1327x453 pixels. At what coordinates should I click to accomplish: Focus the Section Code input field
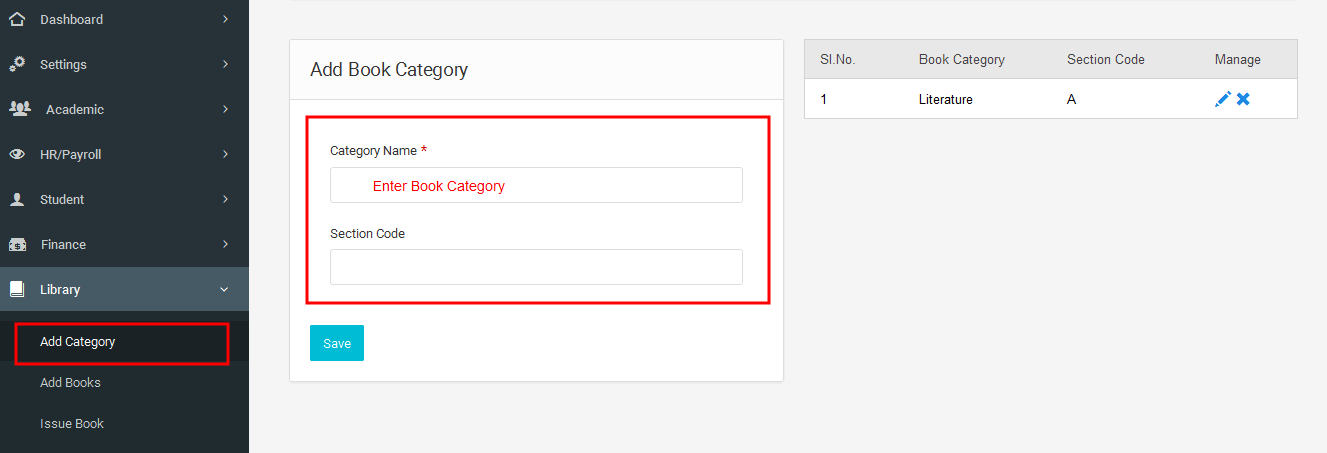coord(536,267)
